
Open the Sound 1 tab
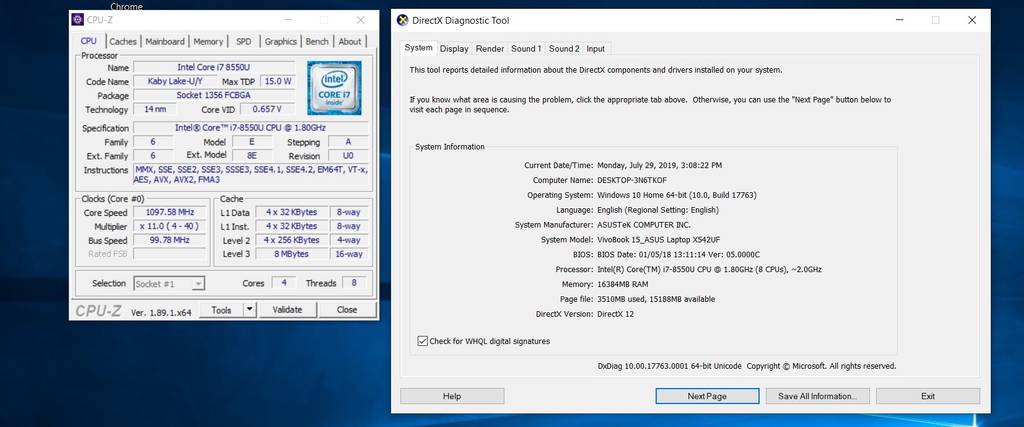(526, 48)
